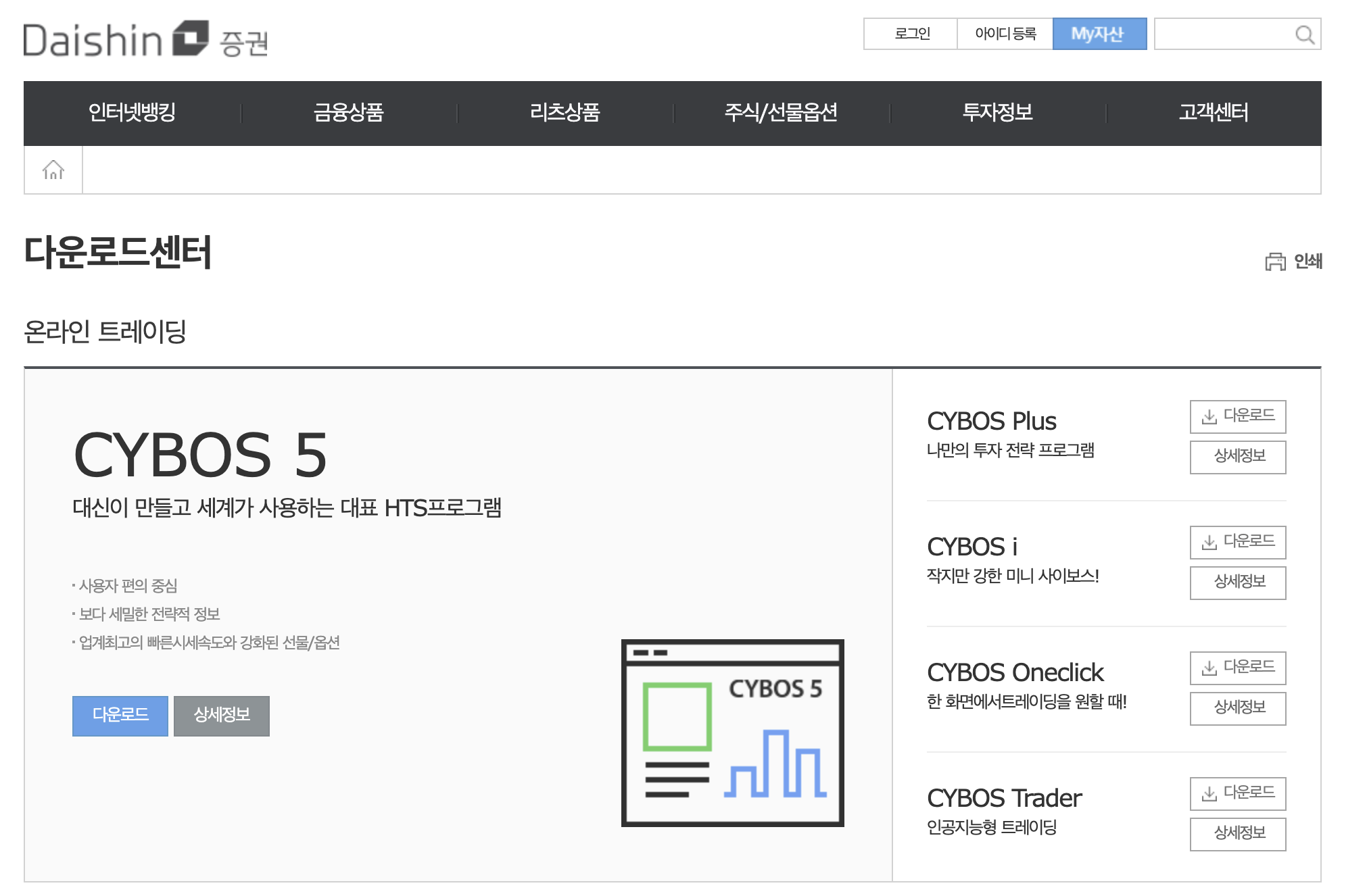Open 상세정보 for CYBOS Trader
This screenshot has height=896, width=1367.
click(1237, 833)
